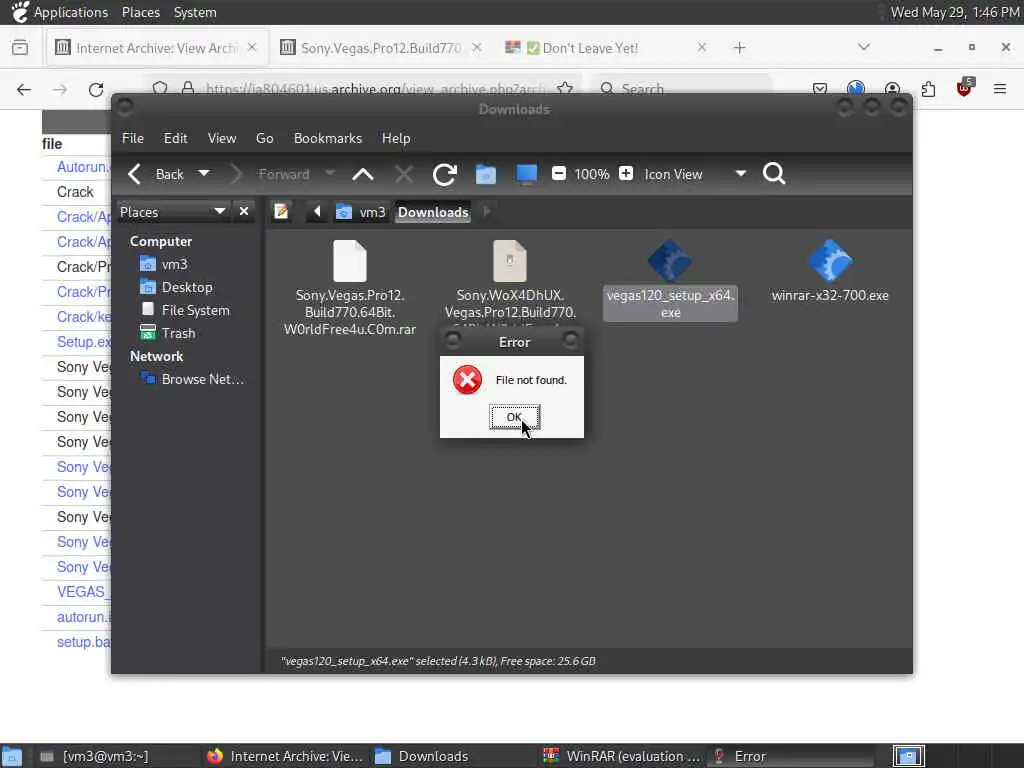The height and width of the screenshot is (768, 1024).
Task: Expand the Back history dropdown arrow
Action: [204, 174]
